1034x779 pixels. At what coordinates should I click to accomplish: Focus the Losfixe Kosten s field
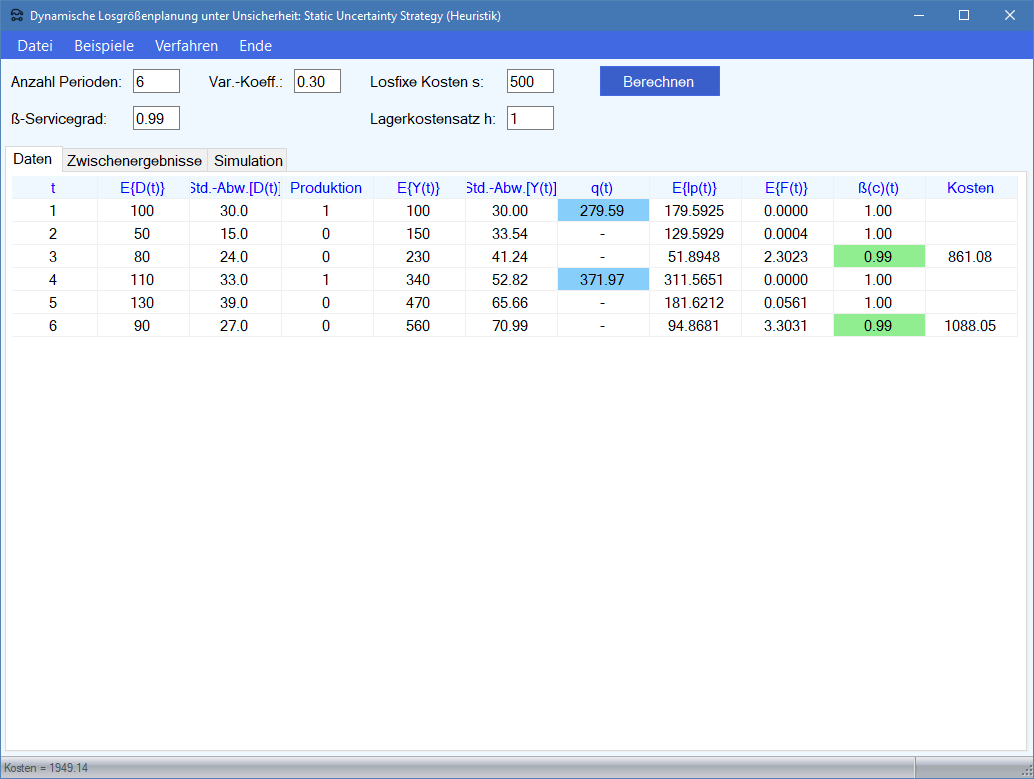530,82
